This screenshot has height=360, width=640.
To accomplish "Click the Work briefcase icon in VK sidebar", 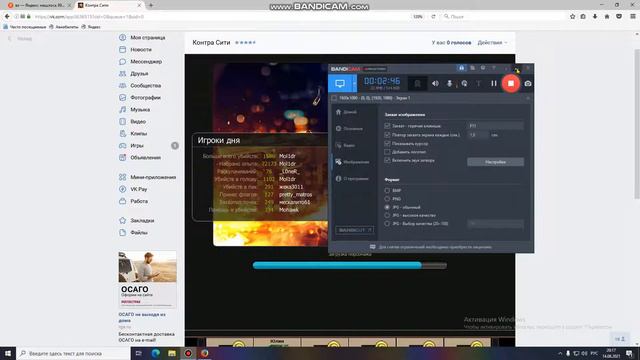I will [x=122, y=201].
